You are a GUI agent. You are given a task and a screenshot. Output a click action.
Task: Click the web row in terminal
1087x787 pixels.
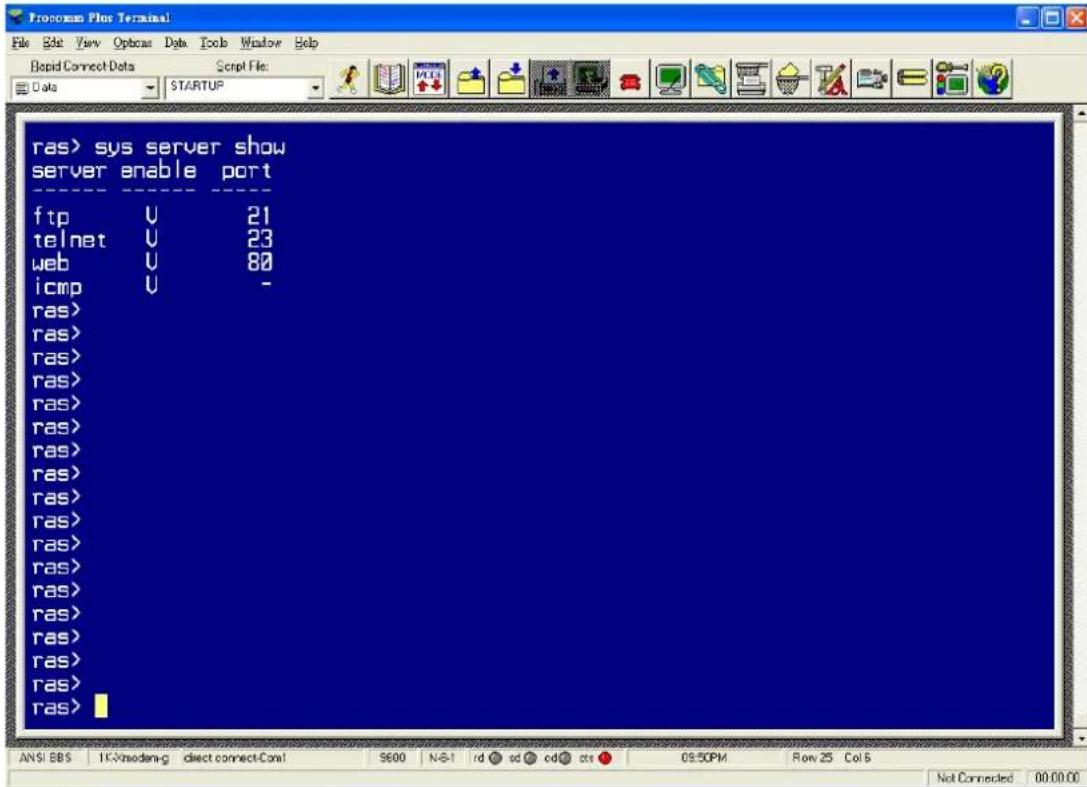tap(152, 263)
